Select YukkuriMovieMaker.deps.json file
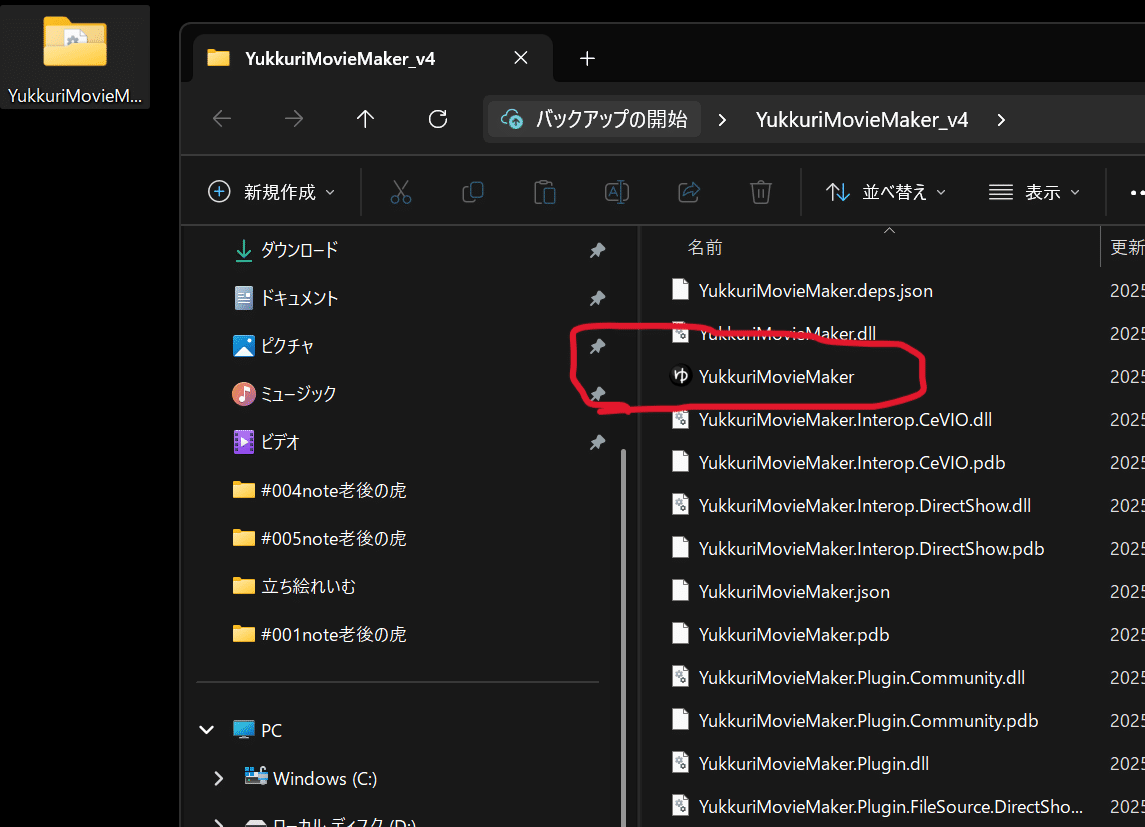 coord(816,291)
